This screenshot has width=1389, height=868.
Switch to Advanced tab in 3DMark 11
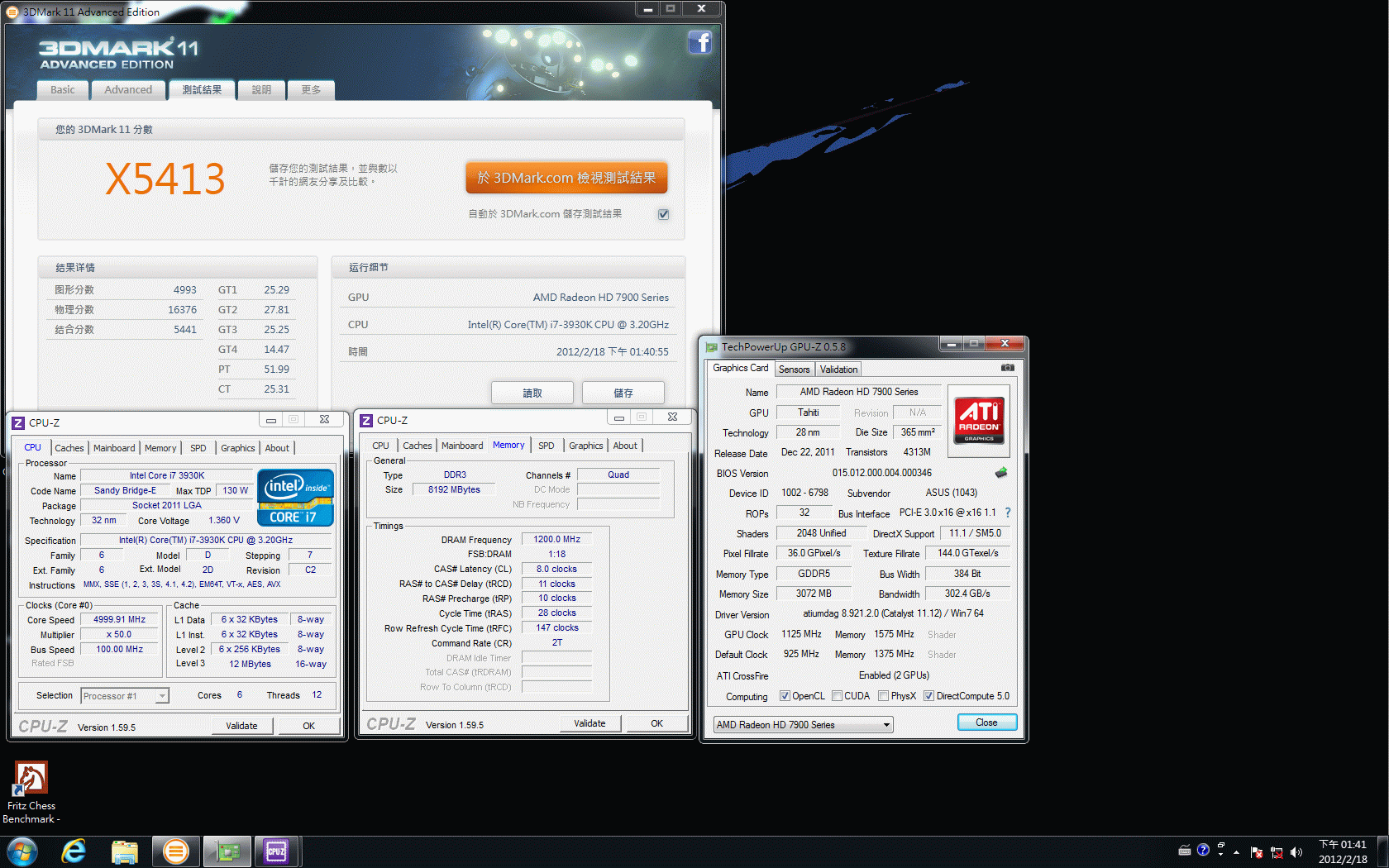pos(128,90)
